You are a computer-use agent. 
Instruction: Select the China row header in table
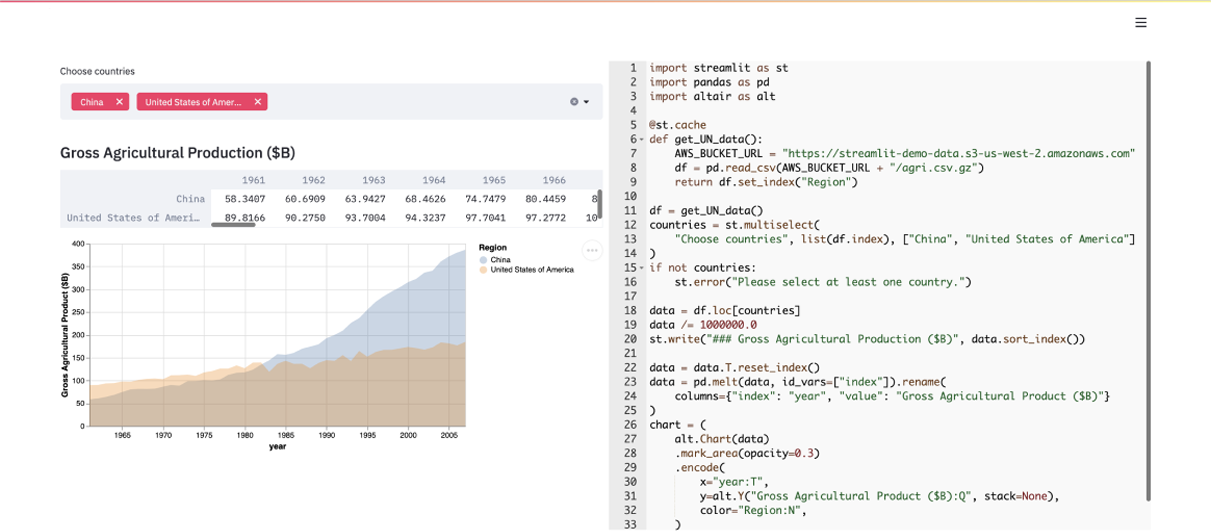pos(190,199)
